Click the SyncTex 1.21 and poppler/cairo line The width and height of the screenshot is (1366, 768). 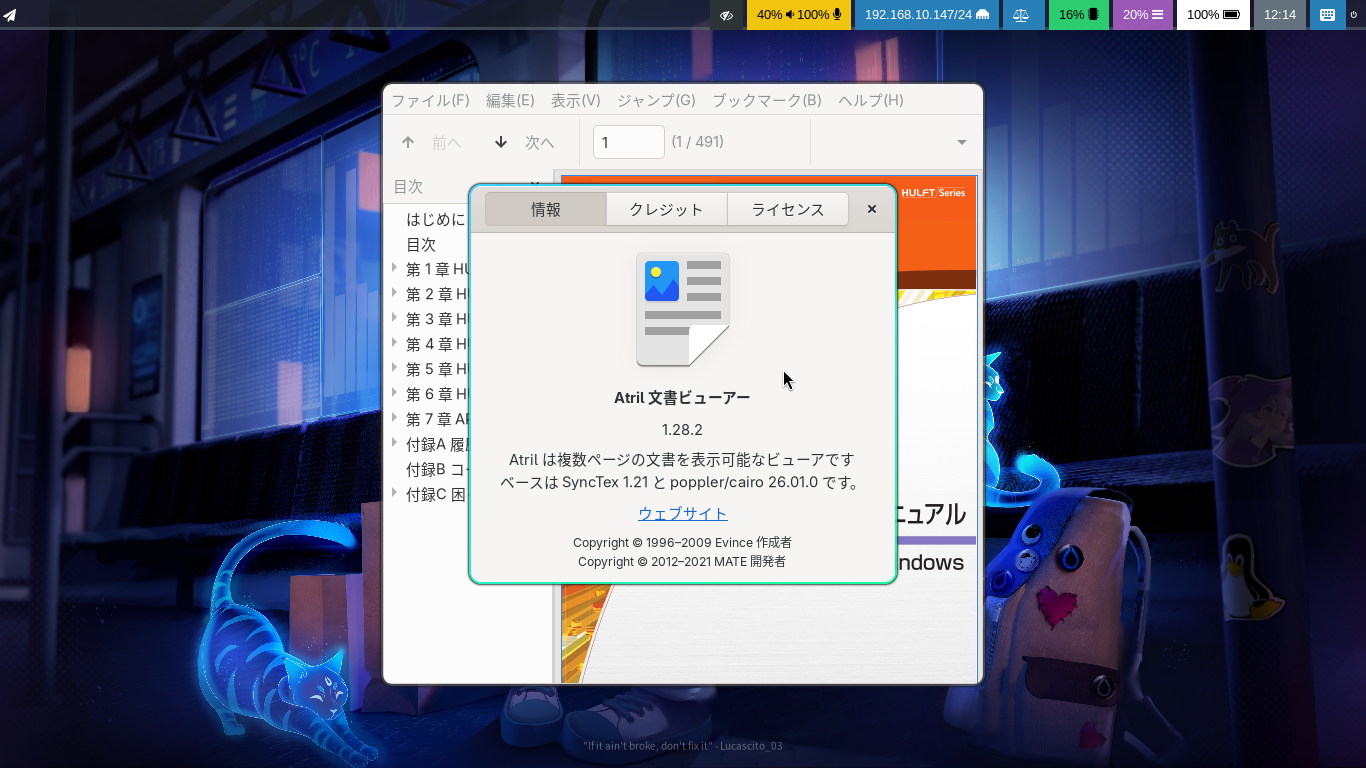tap(681, 482)
